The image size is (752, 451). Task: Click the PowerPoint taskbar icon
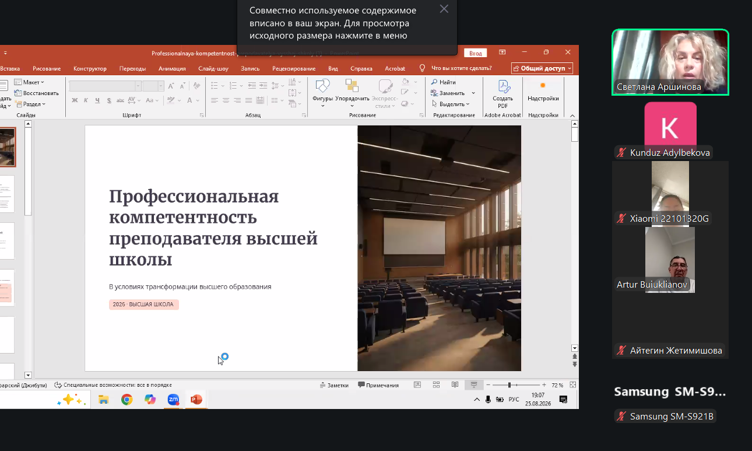197,399
